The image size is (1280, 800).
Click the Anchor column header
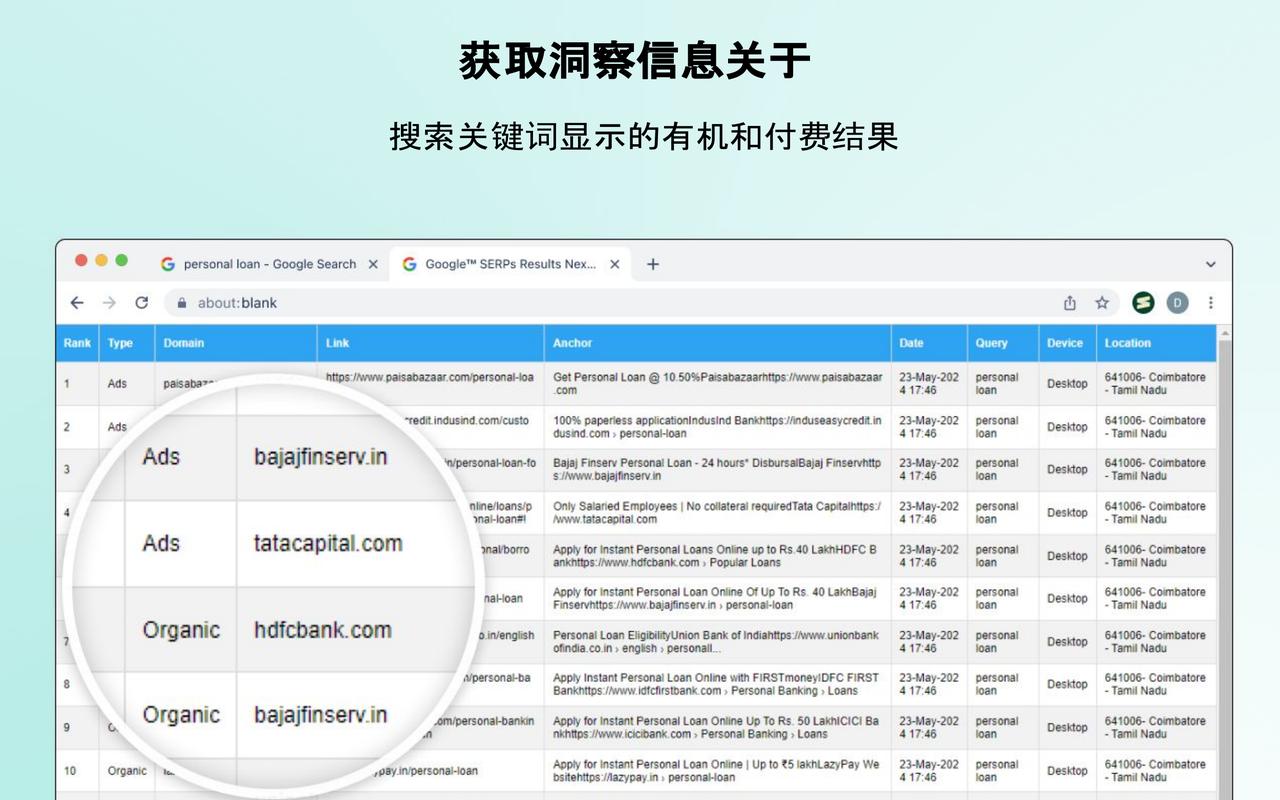(718, 343)
